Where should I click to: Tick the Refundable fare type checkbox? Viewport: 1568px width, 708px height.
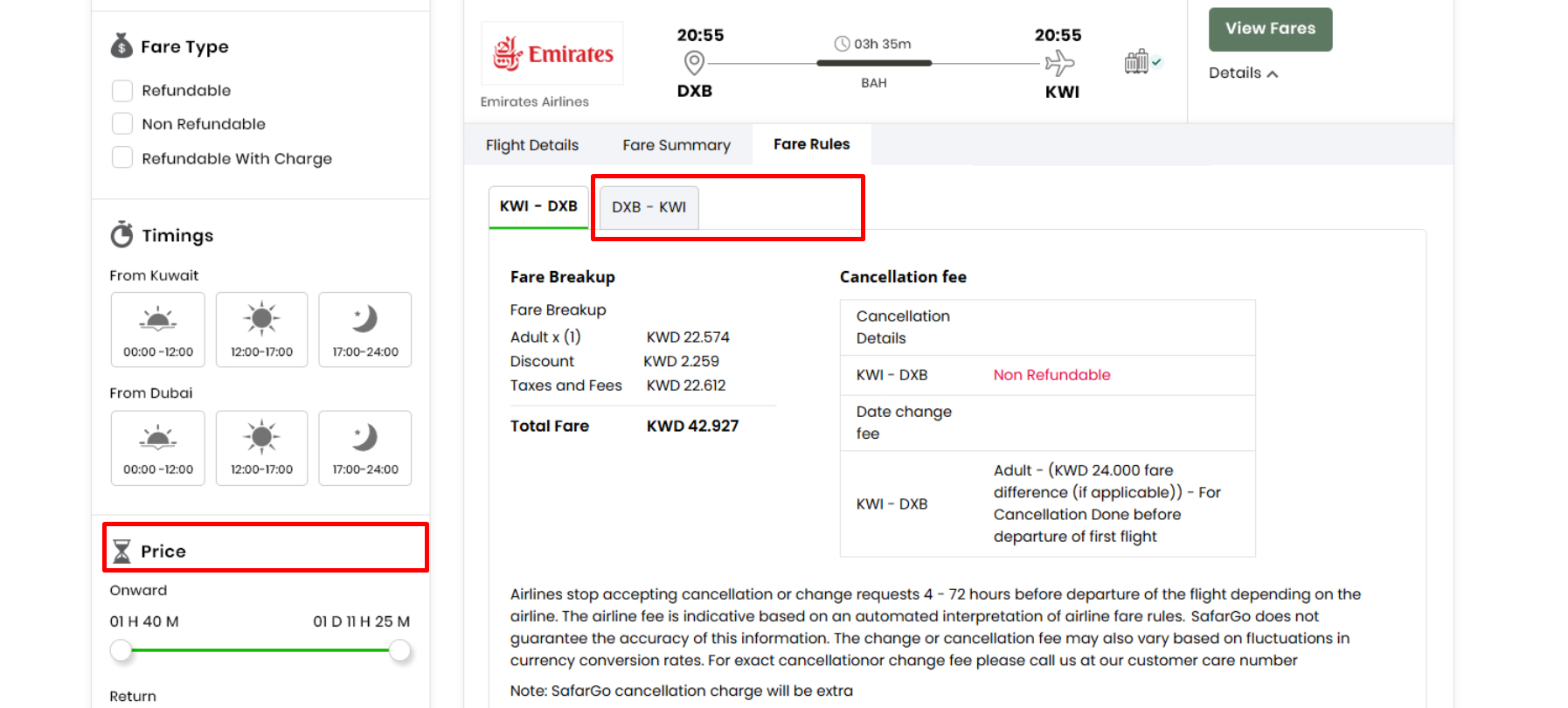click(x=122, y=91)
